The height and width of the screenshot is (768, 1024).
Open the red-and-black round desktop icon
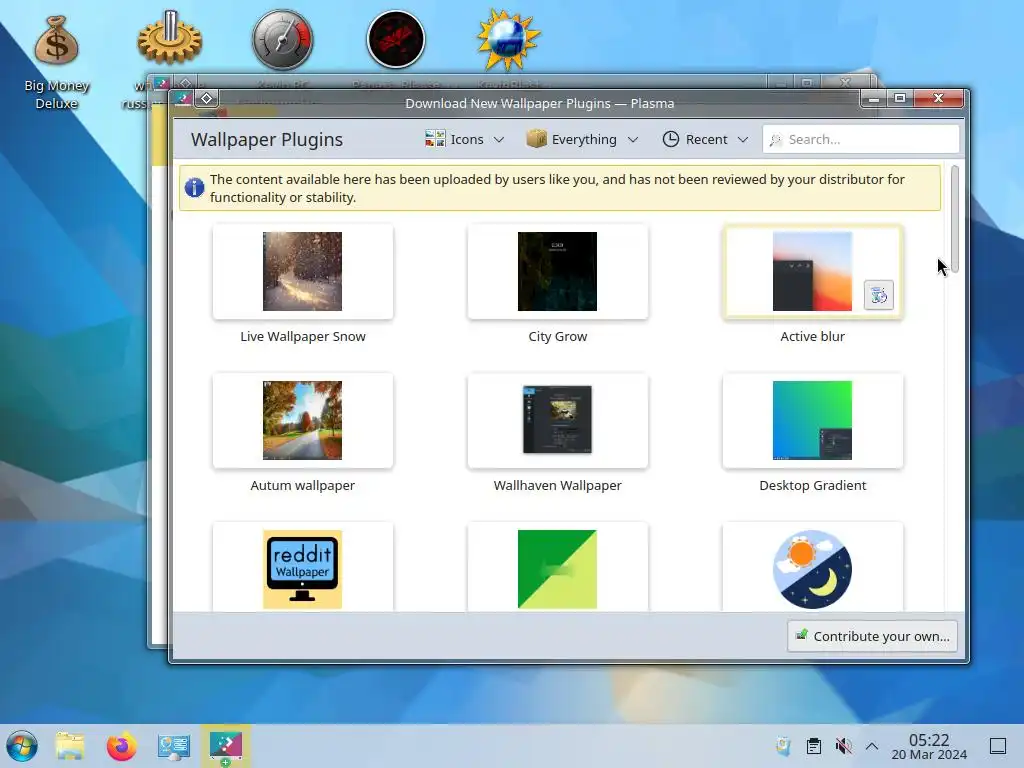[396, 39]
